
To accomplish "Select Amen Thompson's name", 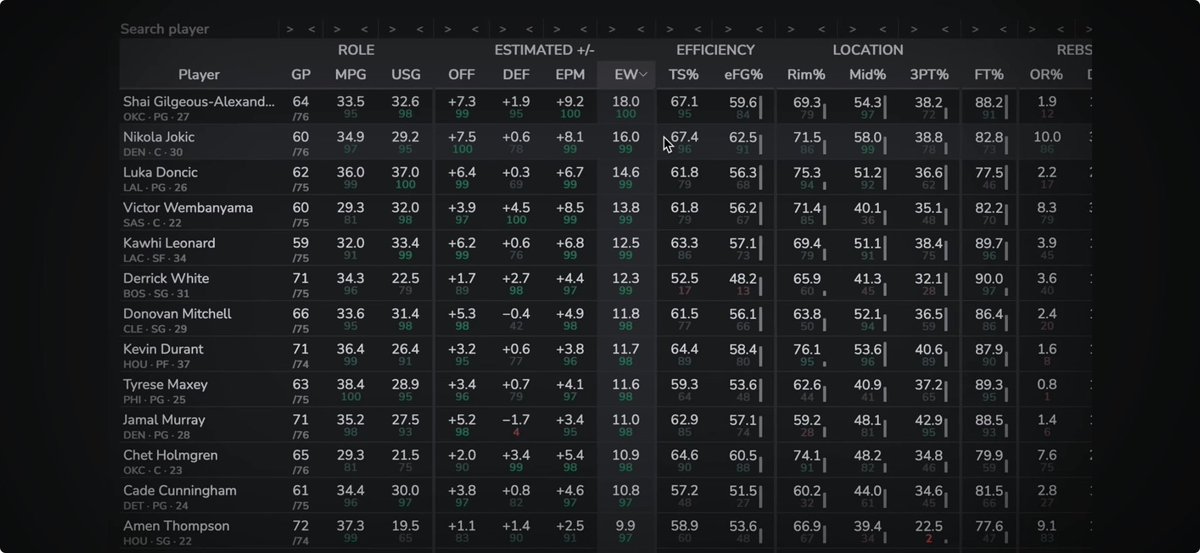I will 176,526.
